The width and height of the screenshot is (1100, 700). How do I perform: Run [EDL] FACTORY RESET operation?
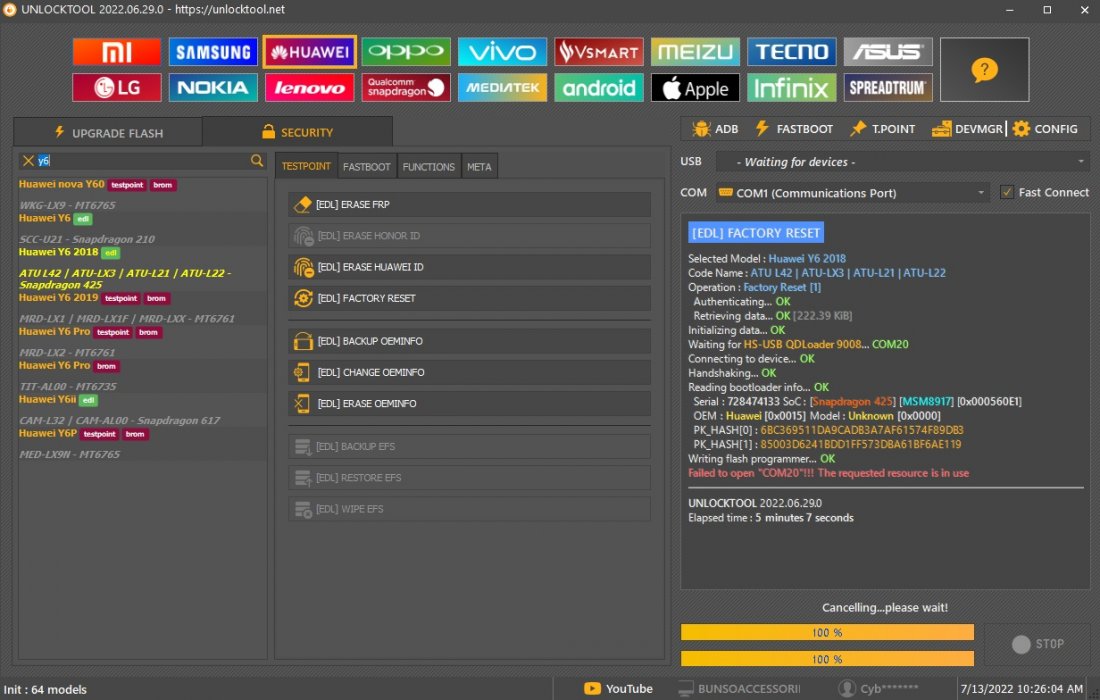click(469, 299)
